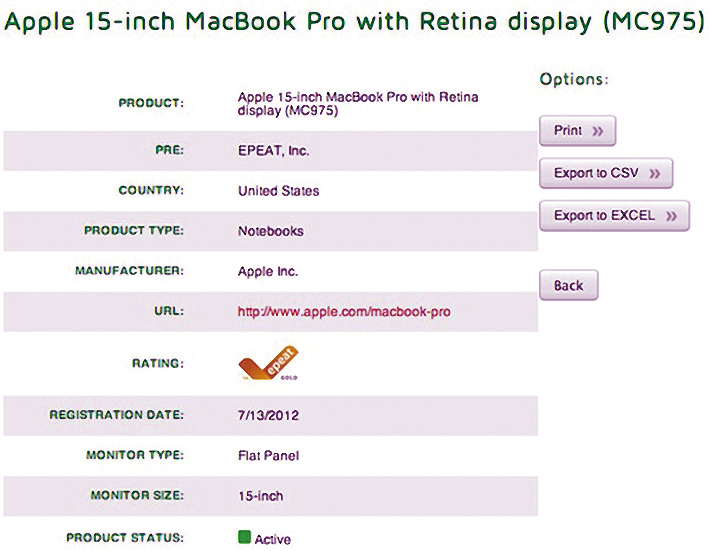
Task: Click the 'Options:' heading
Action: (x=574, y=79)
